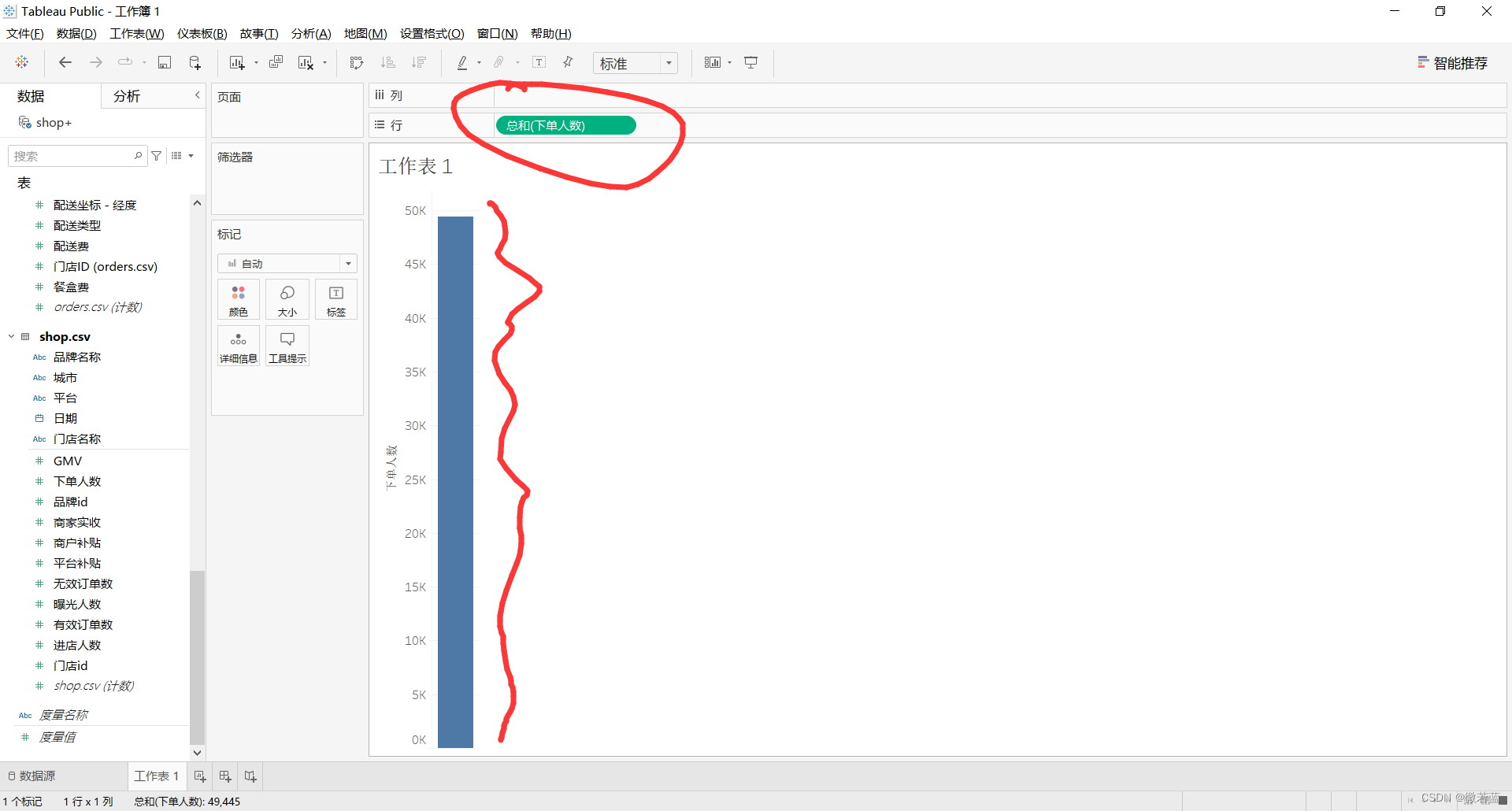Open the Size card in Marks
The width and height of the screenshot is (1512, 811).
tap(287, 300)
